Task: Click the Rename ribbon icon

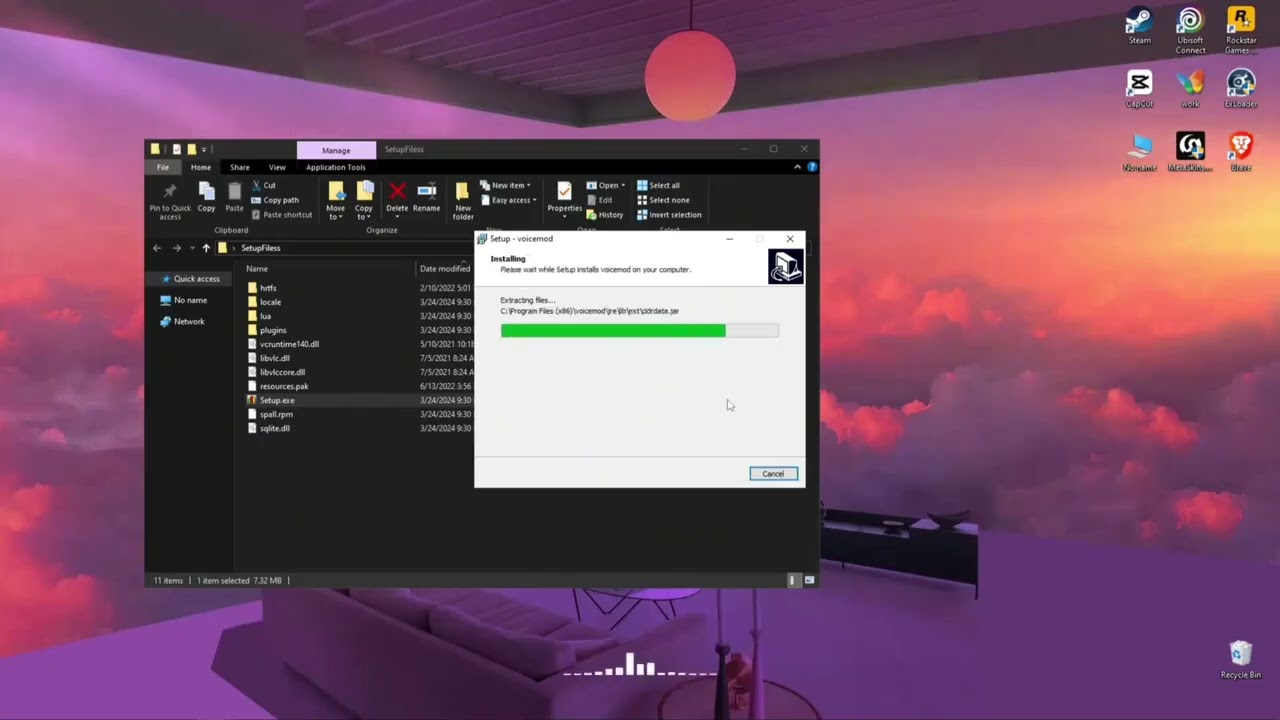Action: click(426, 197)
